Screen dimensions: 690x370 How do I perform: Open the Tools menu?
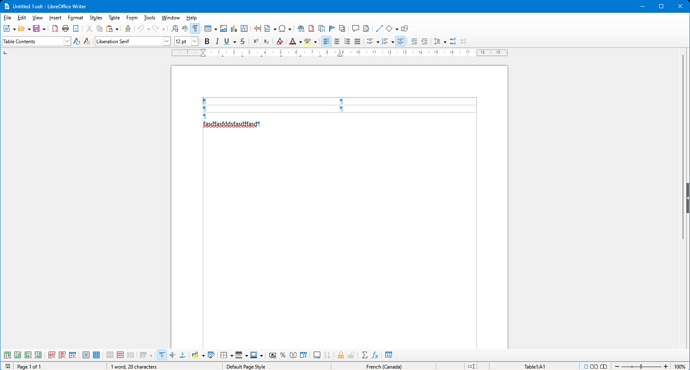pos(150,18)
